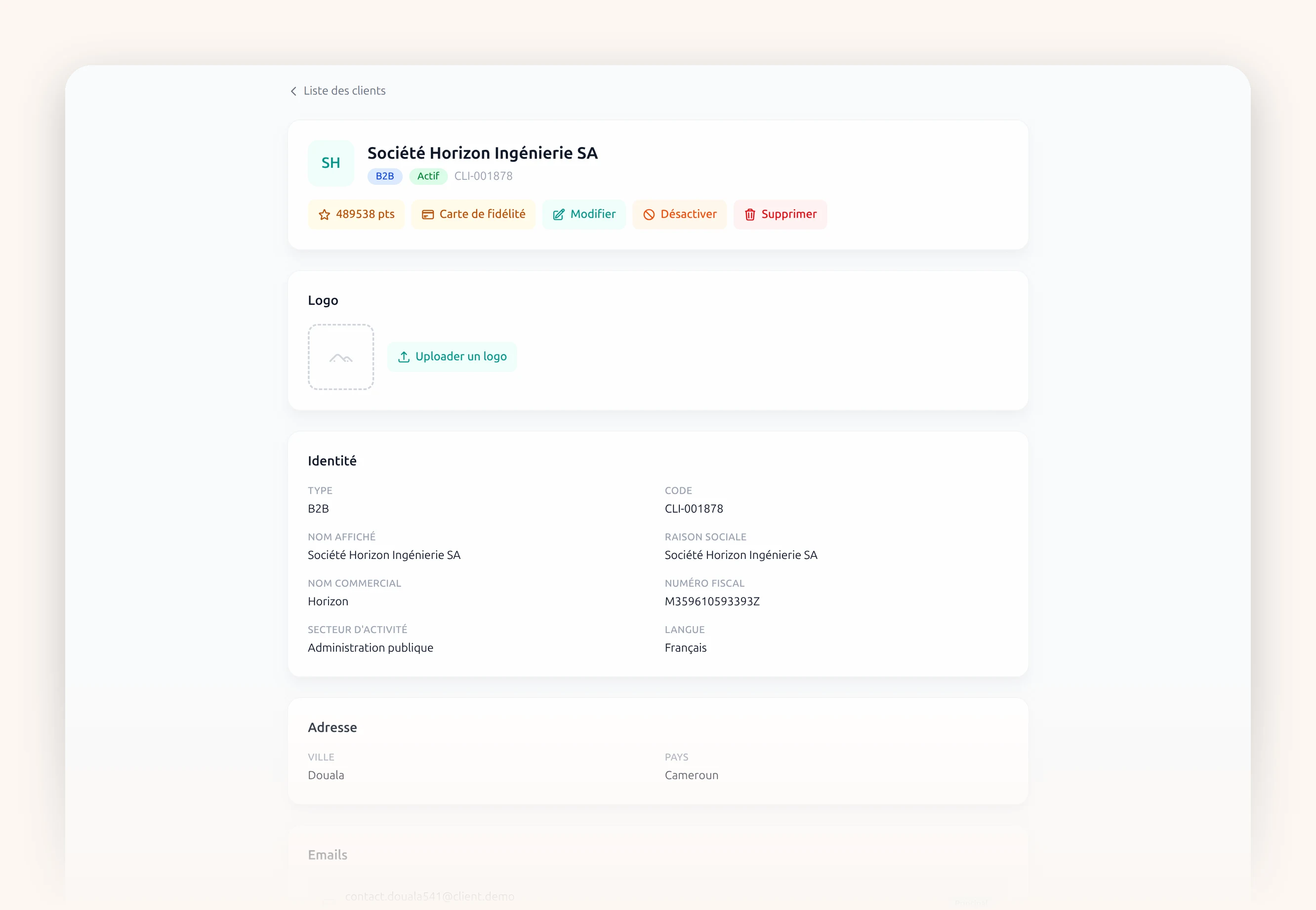This screenshot has height=910, width=1316.
Task: Select the Pays value Cameroun
Action: click(692, 775)
